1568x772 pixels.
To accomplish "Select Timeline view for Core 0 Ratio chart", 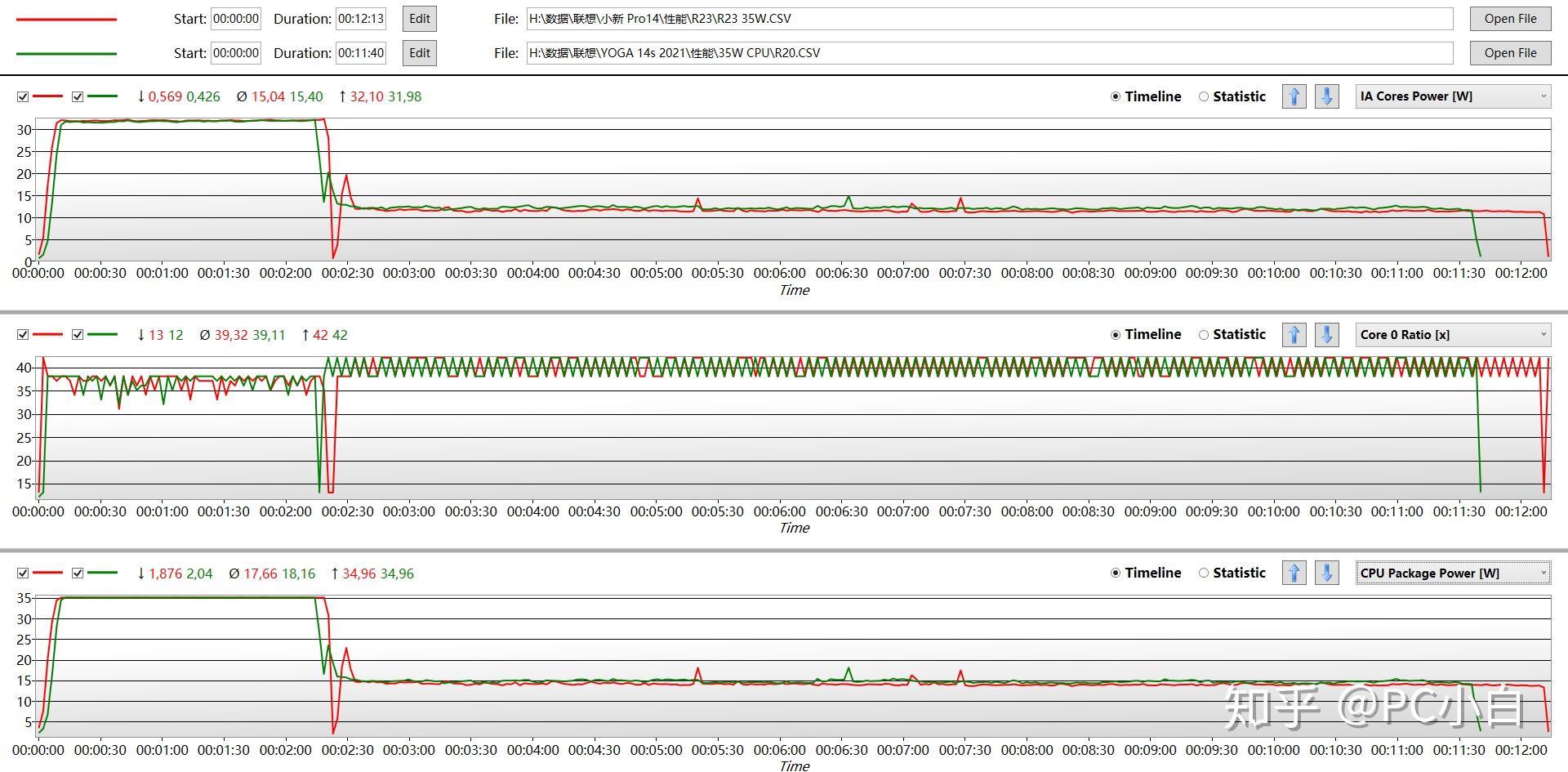I will [1146, 334].
